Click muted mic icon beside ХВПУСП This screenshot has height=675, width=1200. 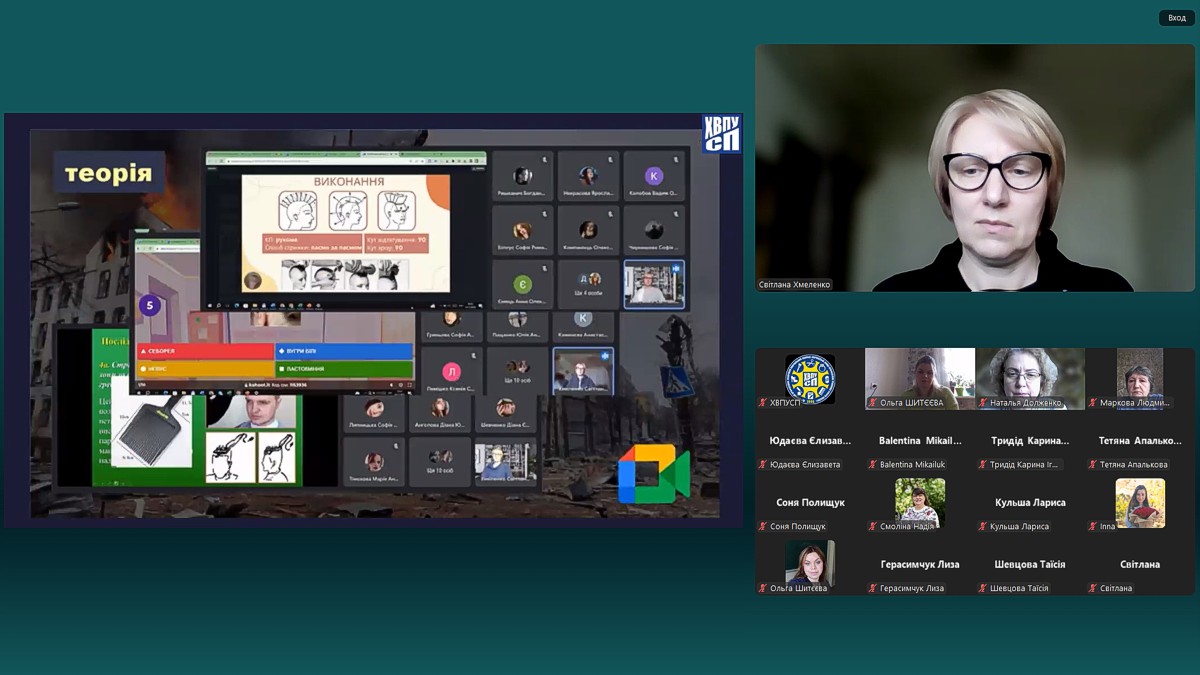click(763, 403)
